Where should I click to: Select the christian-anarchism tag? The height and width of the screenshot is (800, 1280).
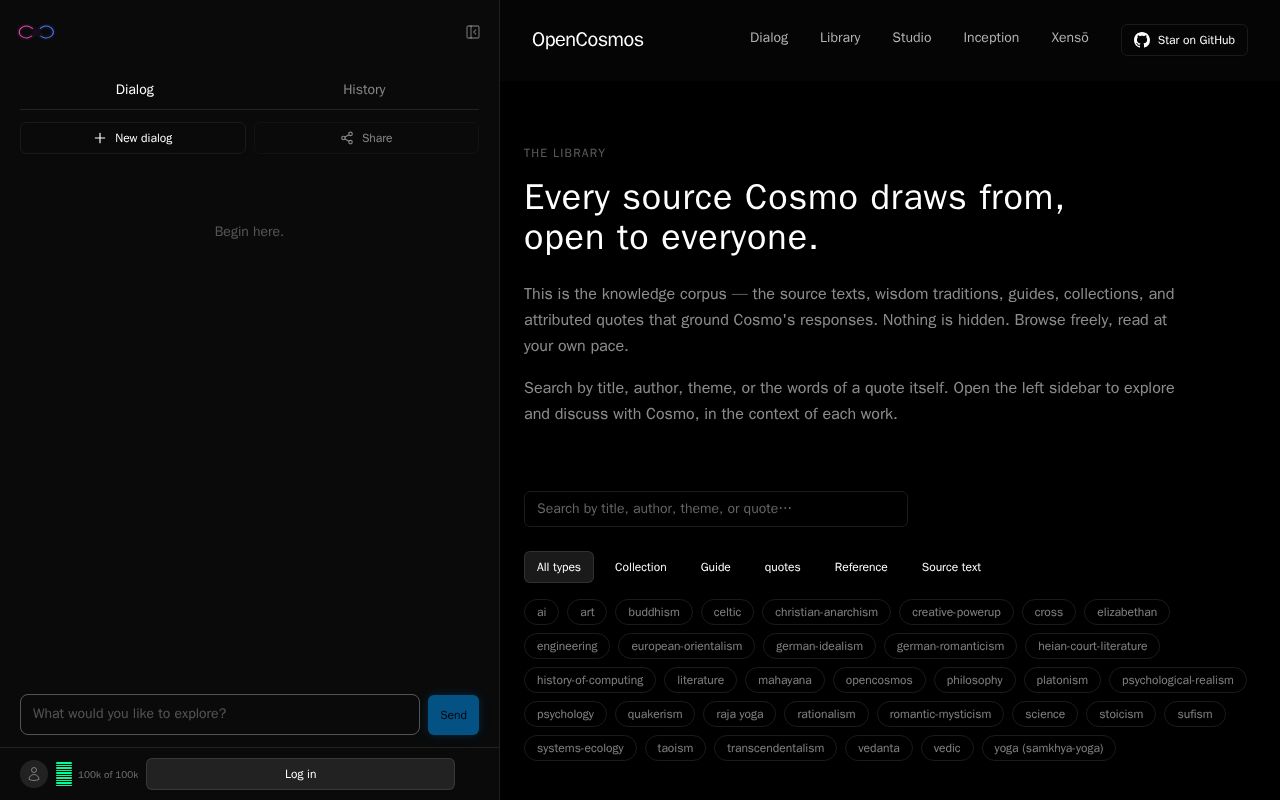click(826, 612)
